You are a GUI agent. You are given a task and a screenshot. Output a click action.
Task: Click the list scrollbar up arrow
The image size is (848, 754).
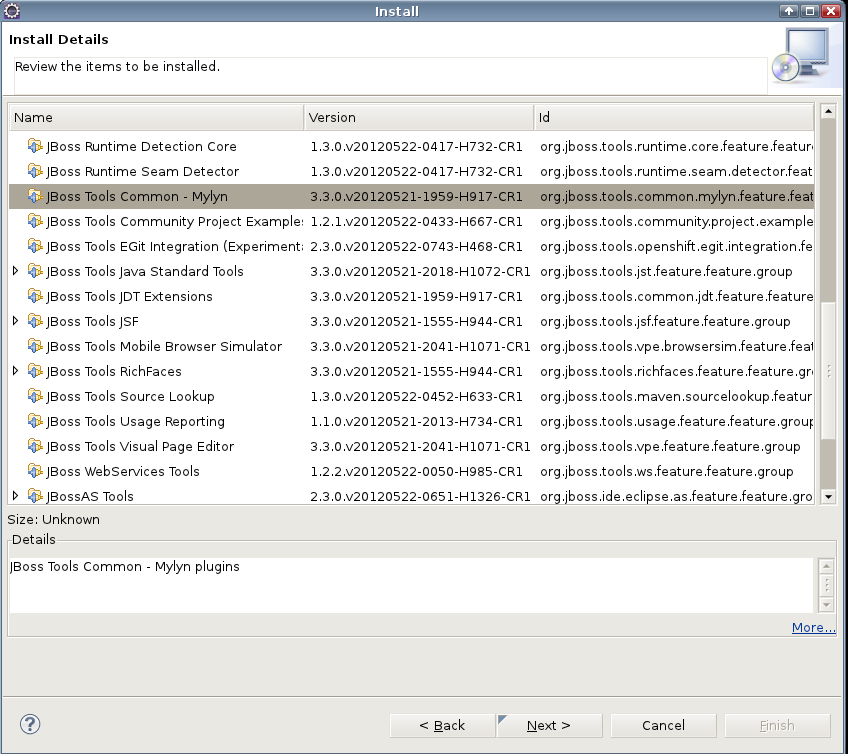click(x=828, y=111)
